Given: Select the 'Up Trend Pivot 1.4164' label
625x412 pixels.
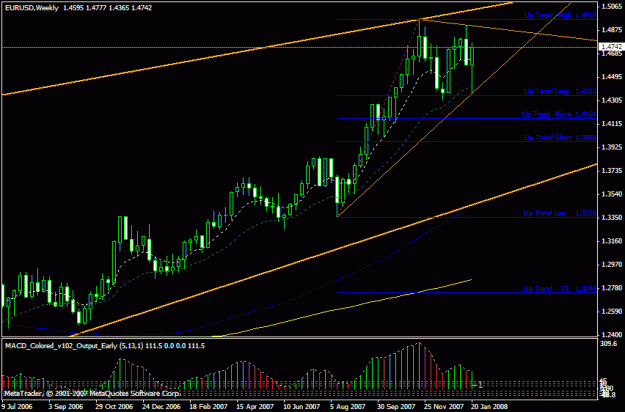Looking at the screenshot, I should 559,114.
